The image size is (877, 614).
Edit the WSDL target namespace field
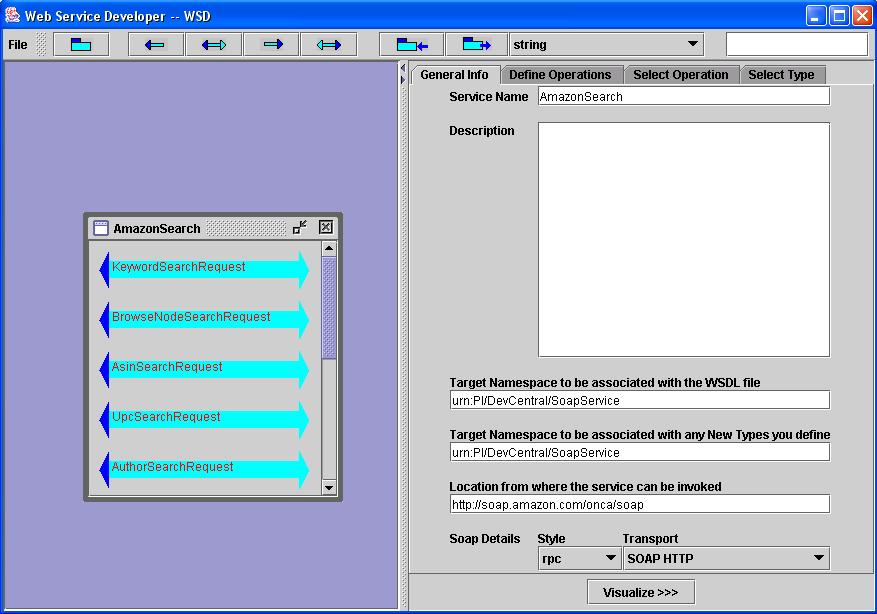[640, 400]
